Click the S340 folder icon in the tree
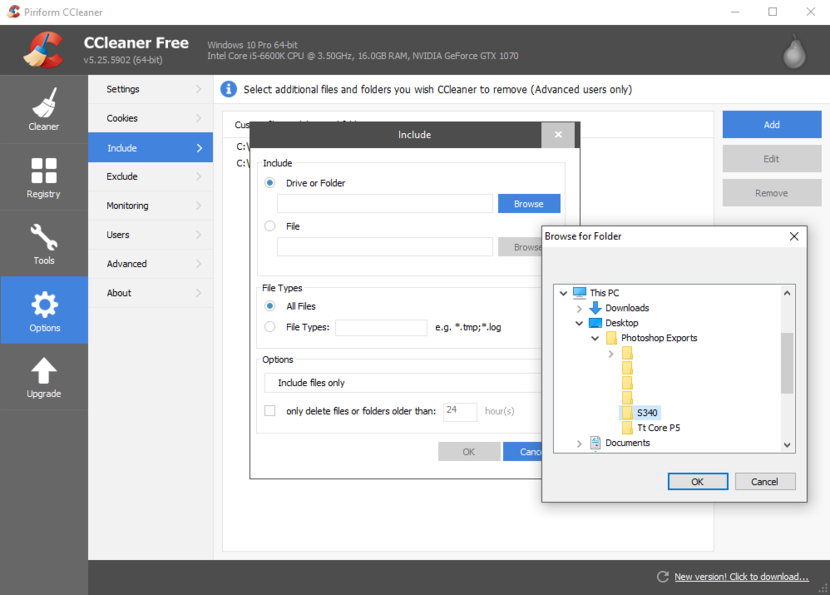830x595 pixels. [x=627, y=412]
